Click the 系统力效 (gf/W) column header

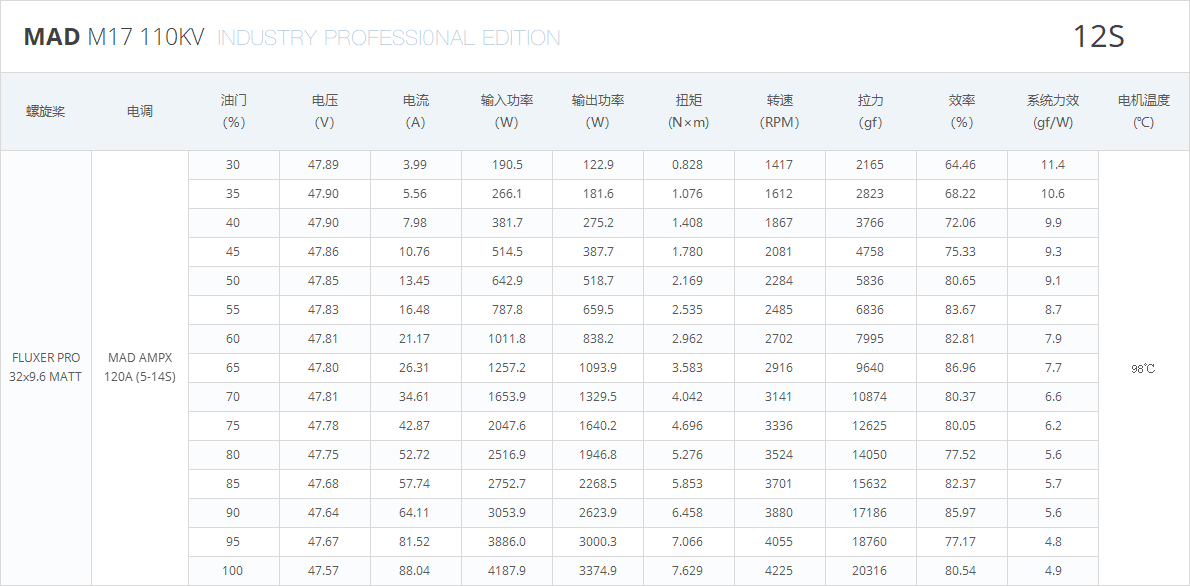pyautogui.click(x=1053, y=112)
